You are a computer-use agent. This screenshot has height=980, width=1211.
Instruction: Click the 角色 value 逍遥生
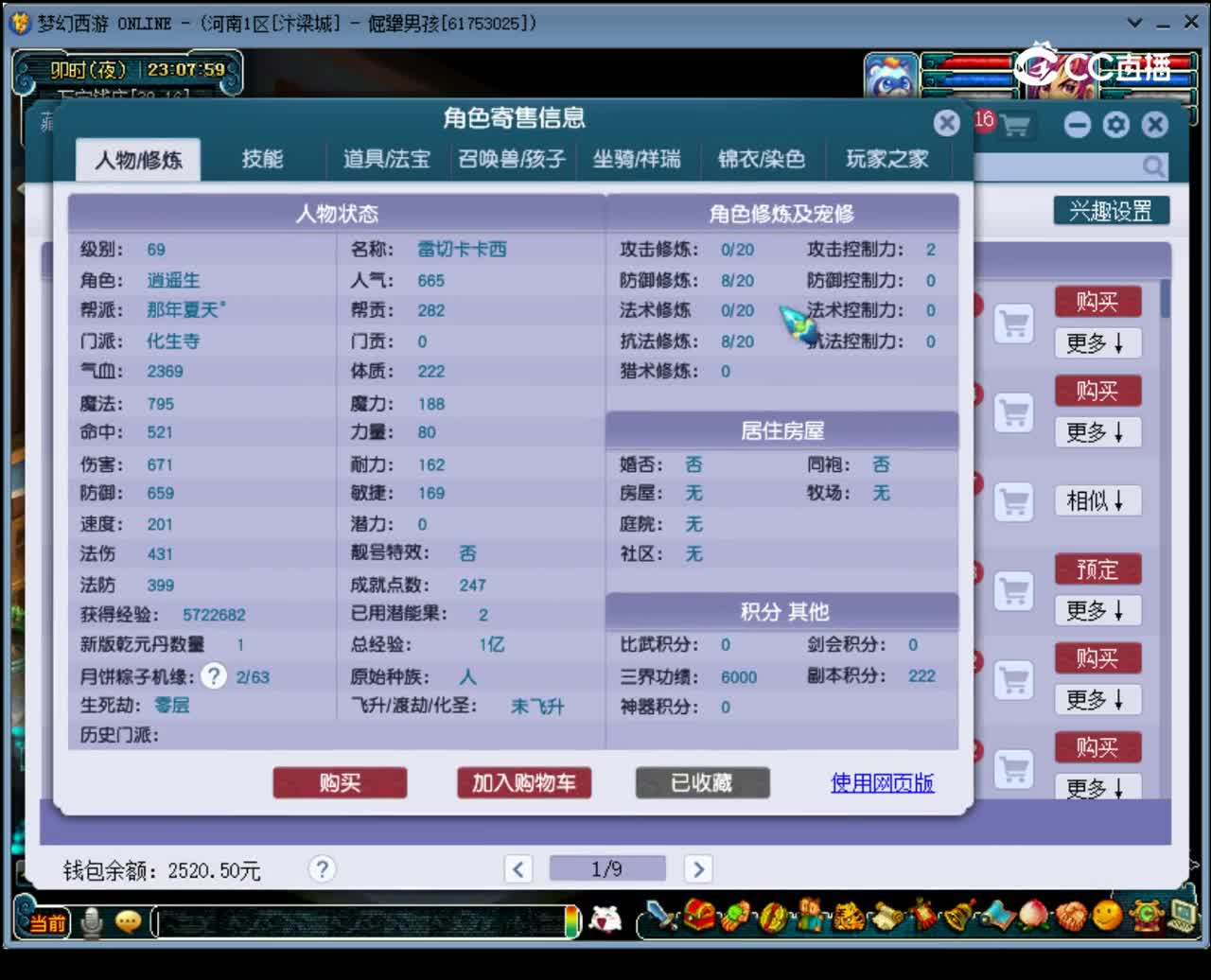coord(173,280)
